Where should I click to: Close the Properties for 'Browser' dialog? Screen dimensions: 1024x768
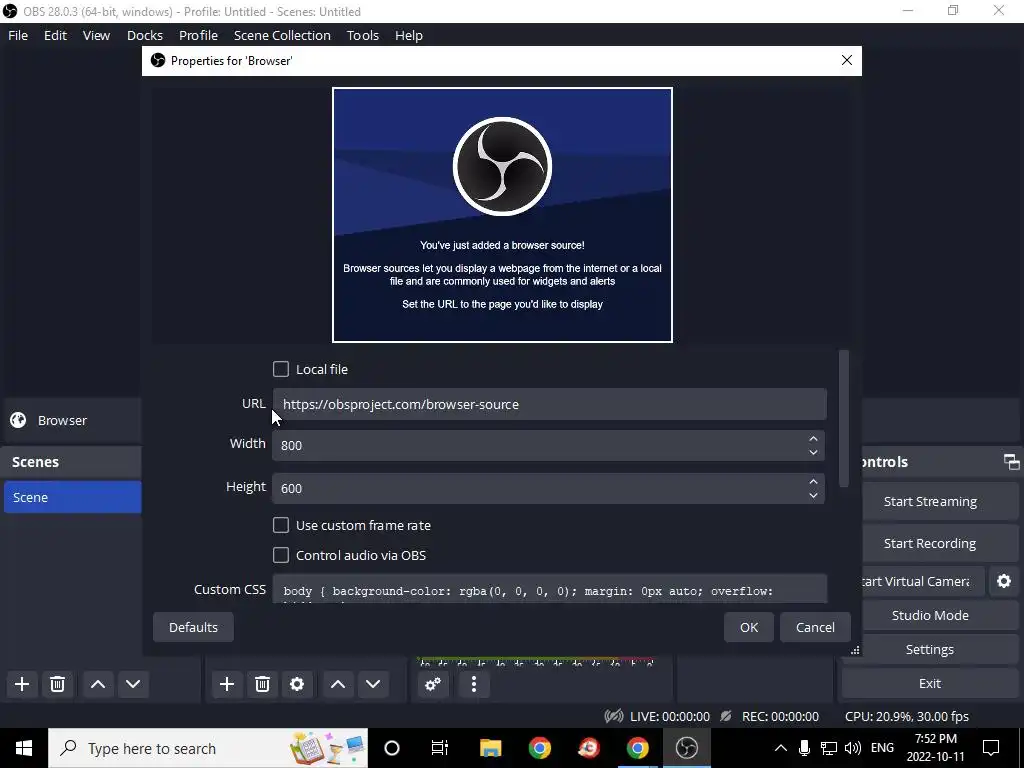pyautogui.click(x=847, y=60)
